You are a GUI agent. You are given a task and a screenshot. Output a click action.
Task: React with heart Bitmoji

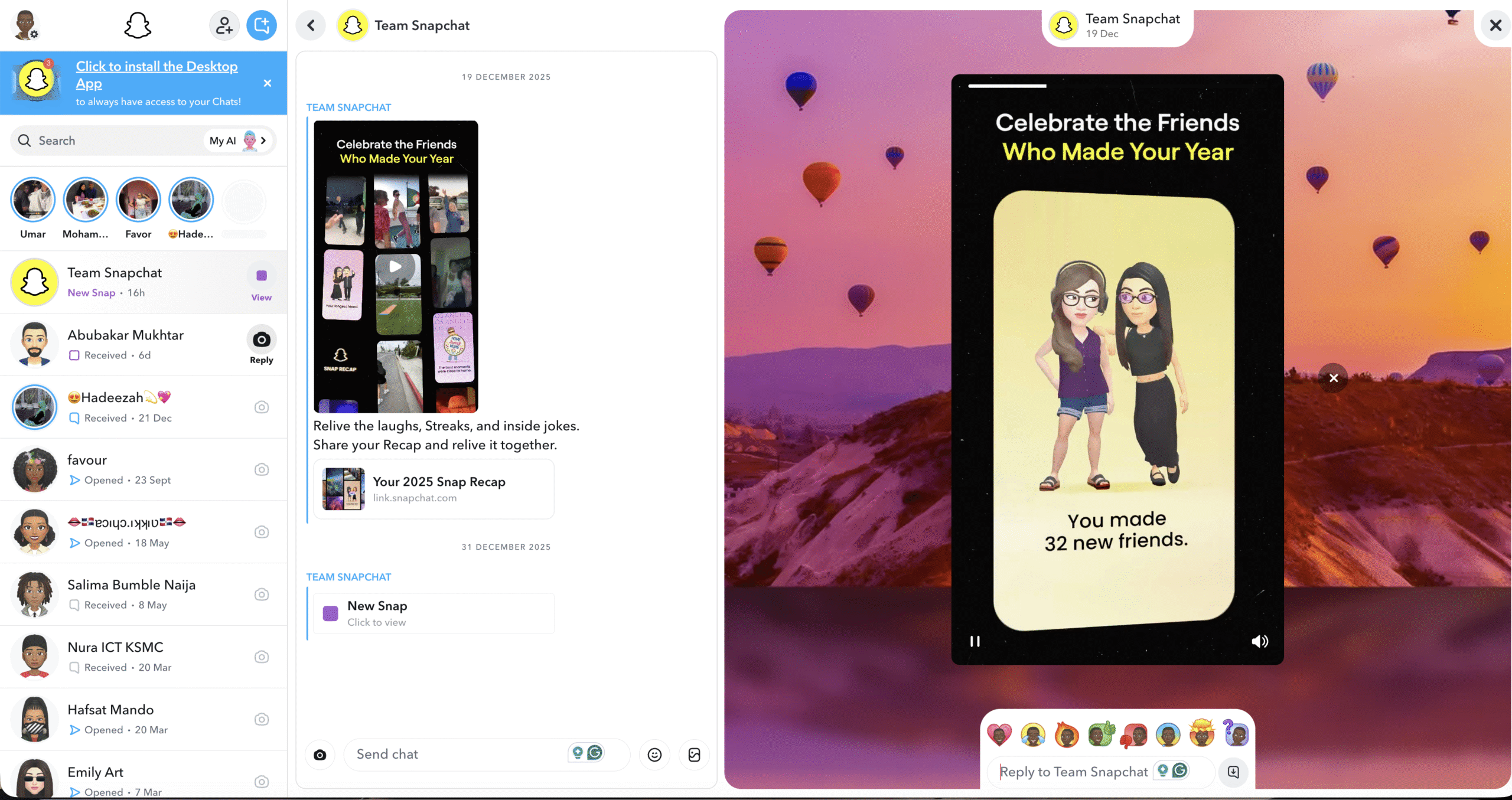[x=999, y=734]
